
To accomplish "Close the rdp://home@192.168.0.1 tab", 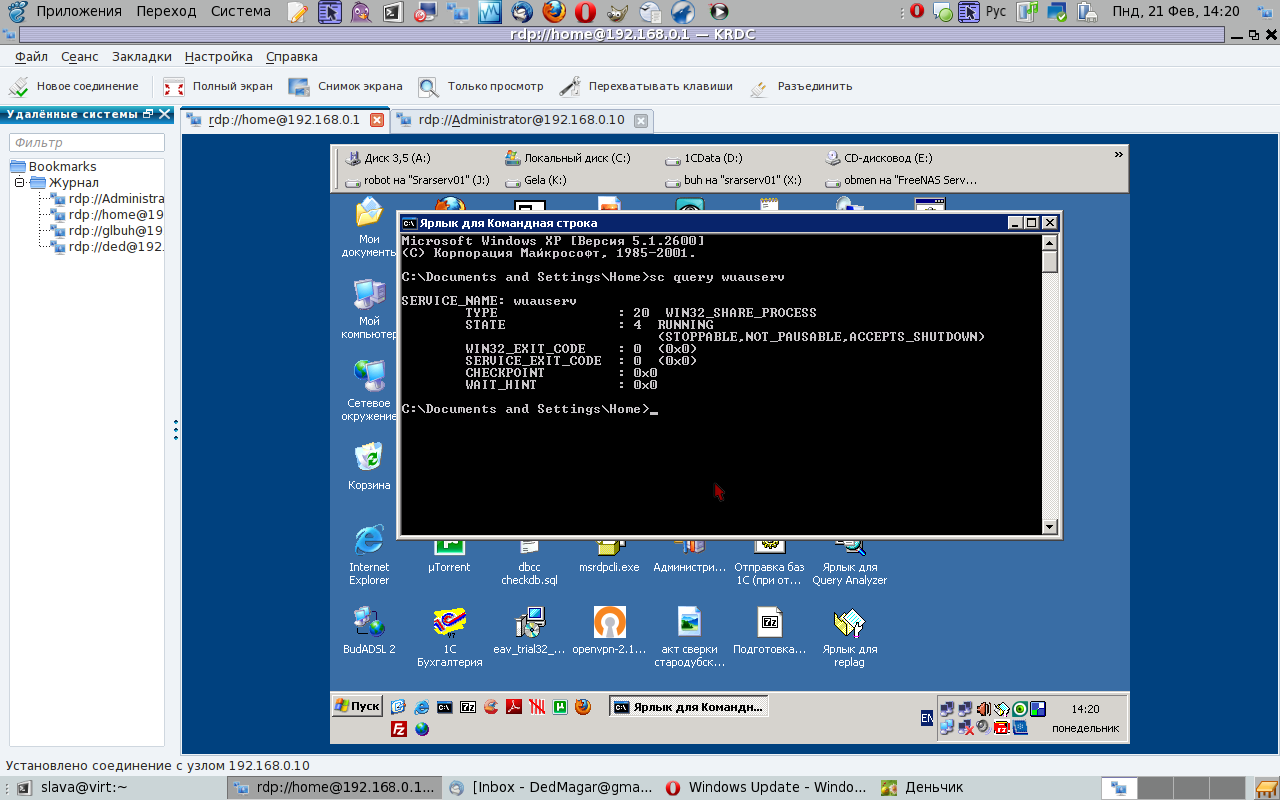I will point(377,120).
